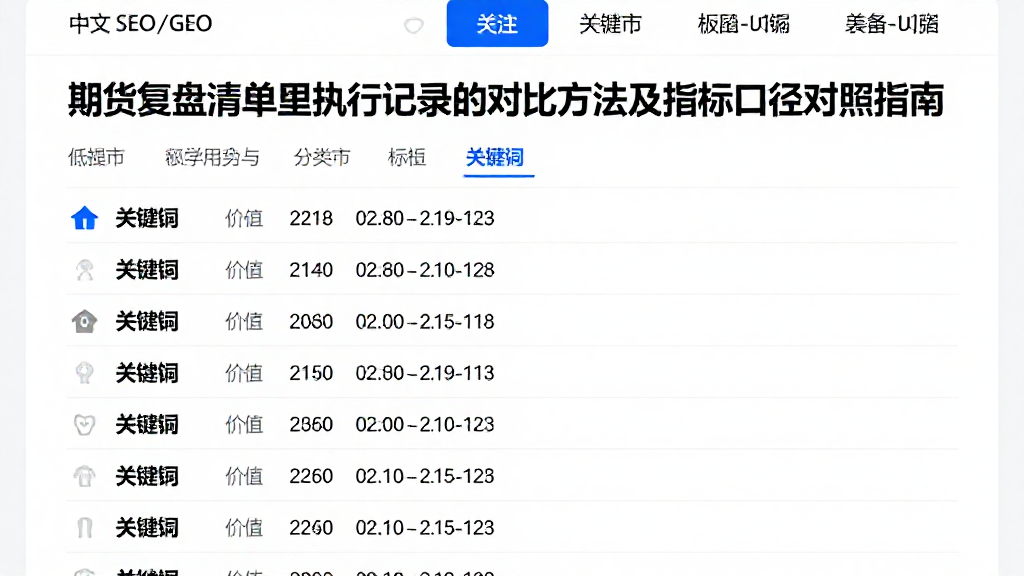Click the range 02.80–2.19-113
Screen dimensions: 1024x576
coord(424,373)
